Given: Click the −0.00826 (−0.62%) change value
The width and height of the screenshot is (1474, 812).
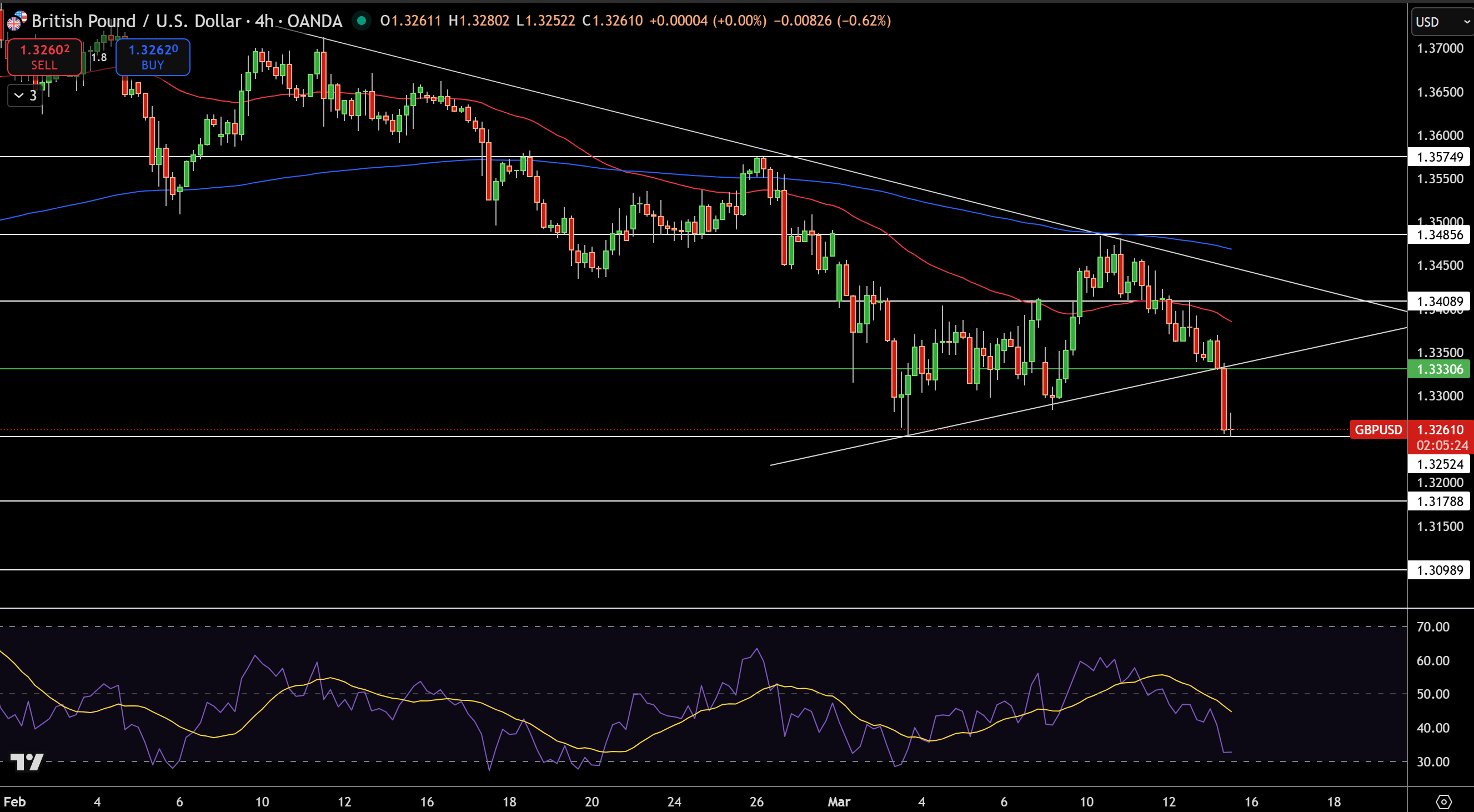Looking at the screenshot, I should 832,21.
